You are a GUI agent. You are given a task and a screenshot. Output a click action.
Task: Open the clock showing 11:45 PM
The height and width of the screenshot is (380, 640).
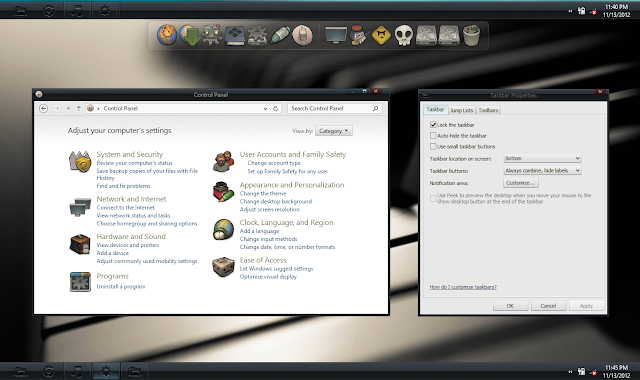coord(616,371)
